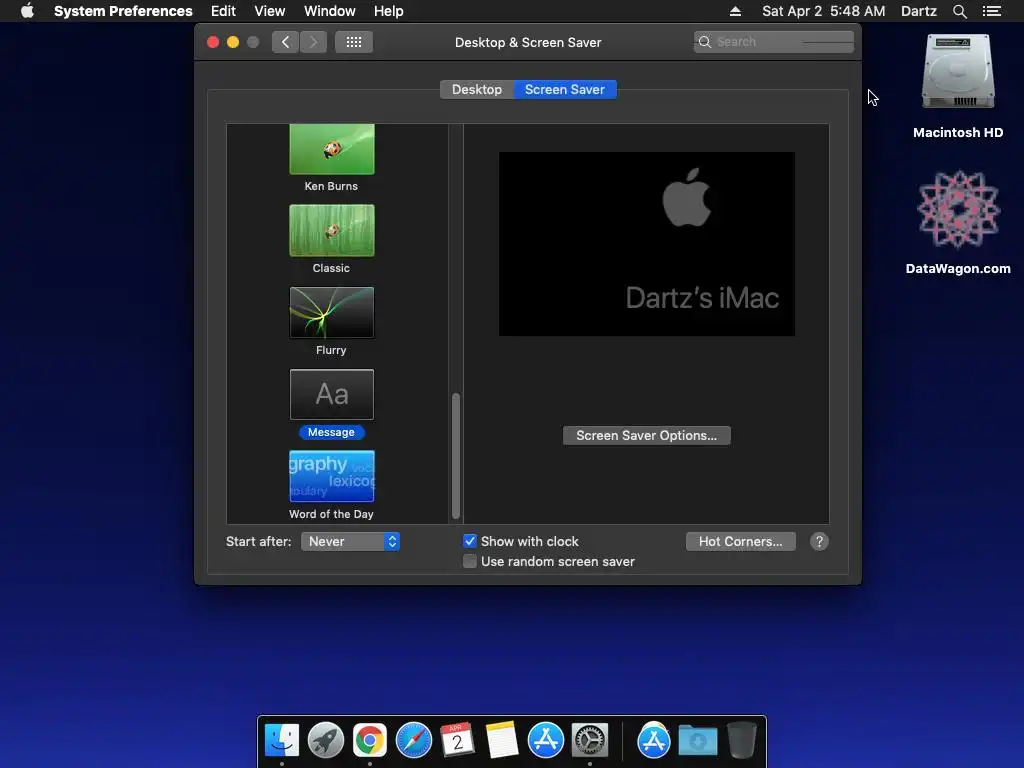Click the back navigation arrow
1024x768 pixels.
click(285, 42)
